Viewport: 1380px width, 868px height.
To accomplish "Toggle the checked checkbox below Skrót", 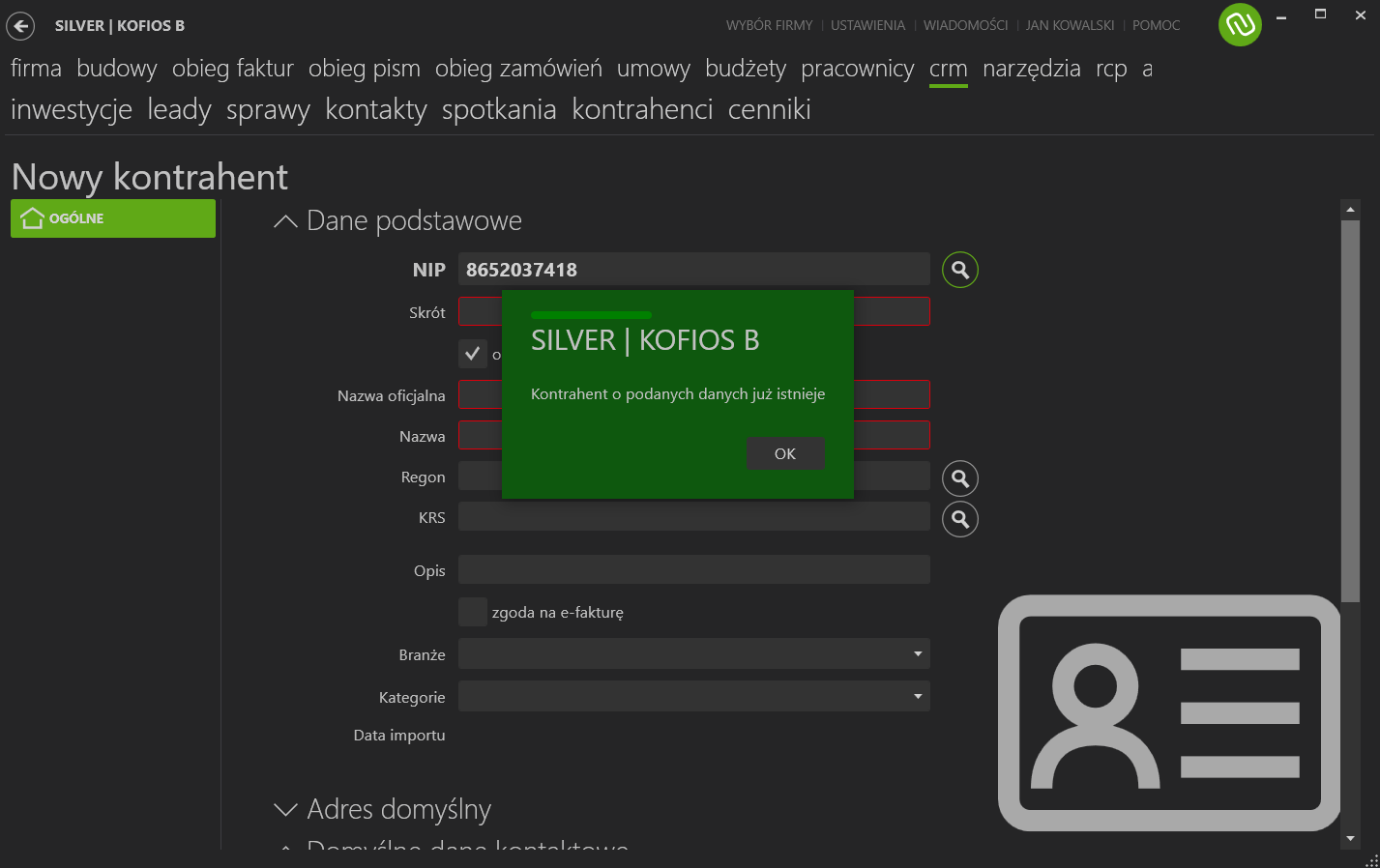I will (472, 354).
